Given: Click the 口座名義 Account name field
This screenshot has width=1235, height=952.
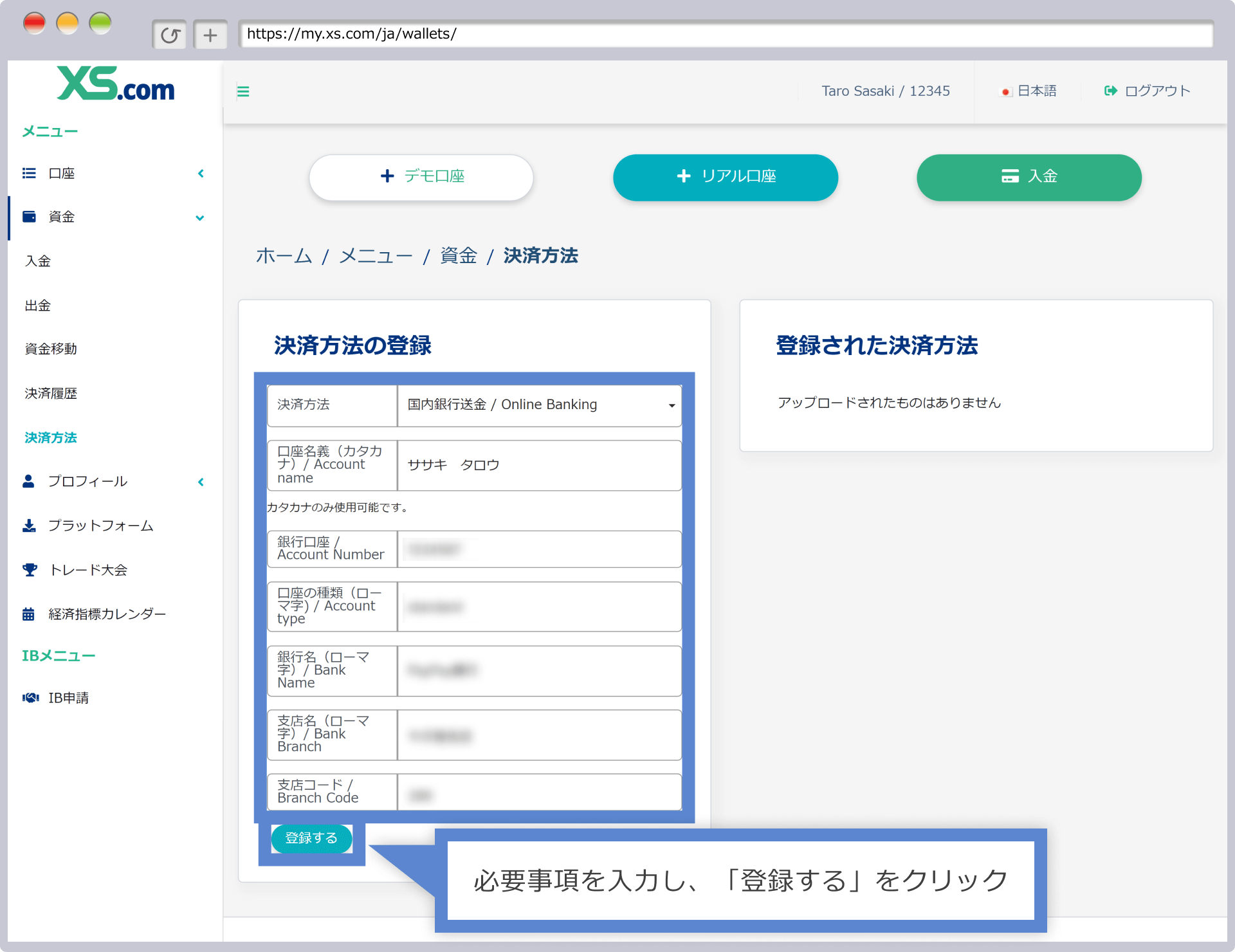Looking at the screenshot, I should pyautogui.click(x=540, y=465).
